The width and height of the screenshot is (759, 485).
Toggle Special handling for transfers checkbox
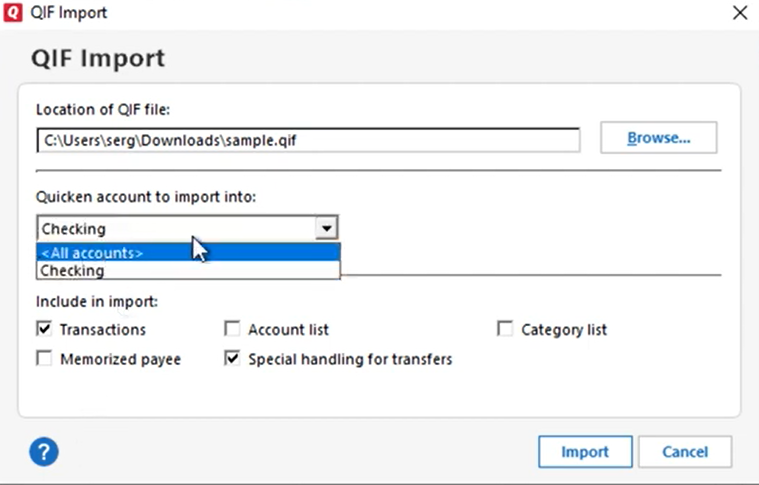(x=232, y=359)
